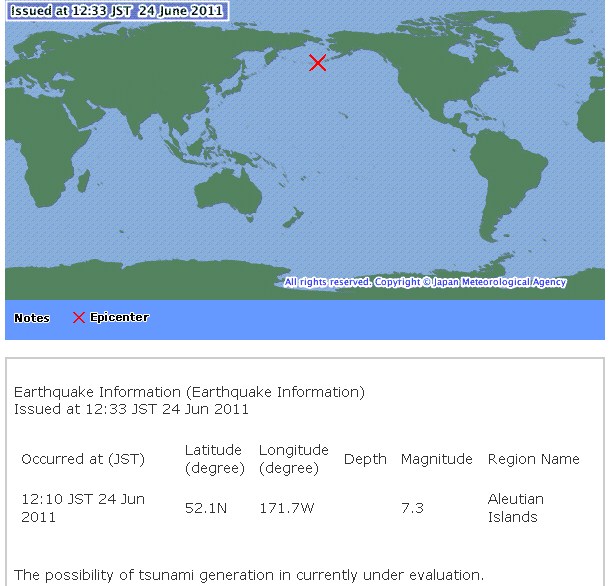The image size is (613, 586).
Task: Click the Epicenter legend label
Action: coord(119,318)
